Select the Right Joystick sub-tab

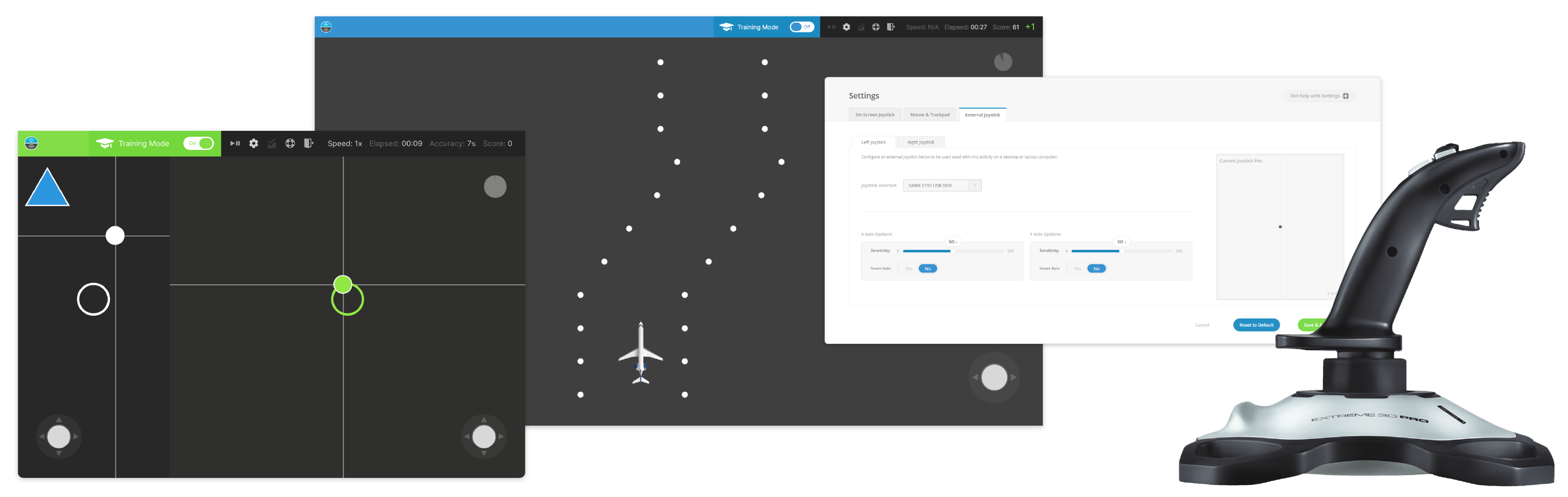pos(920,142)
